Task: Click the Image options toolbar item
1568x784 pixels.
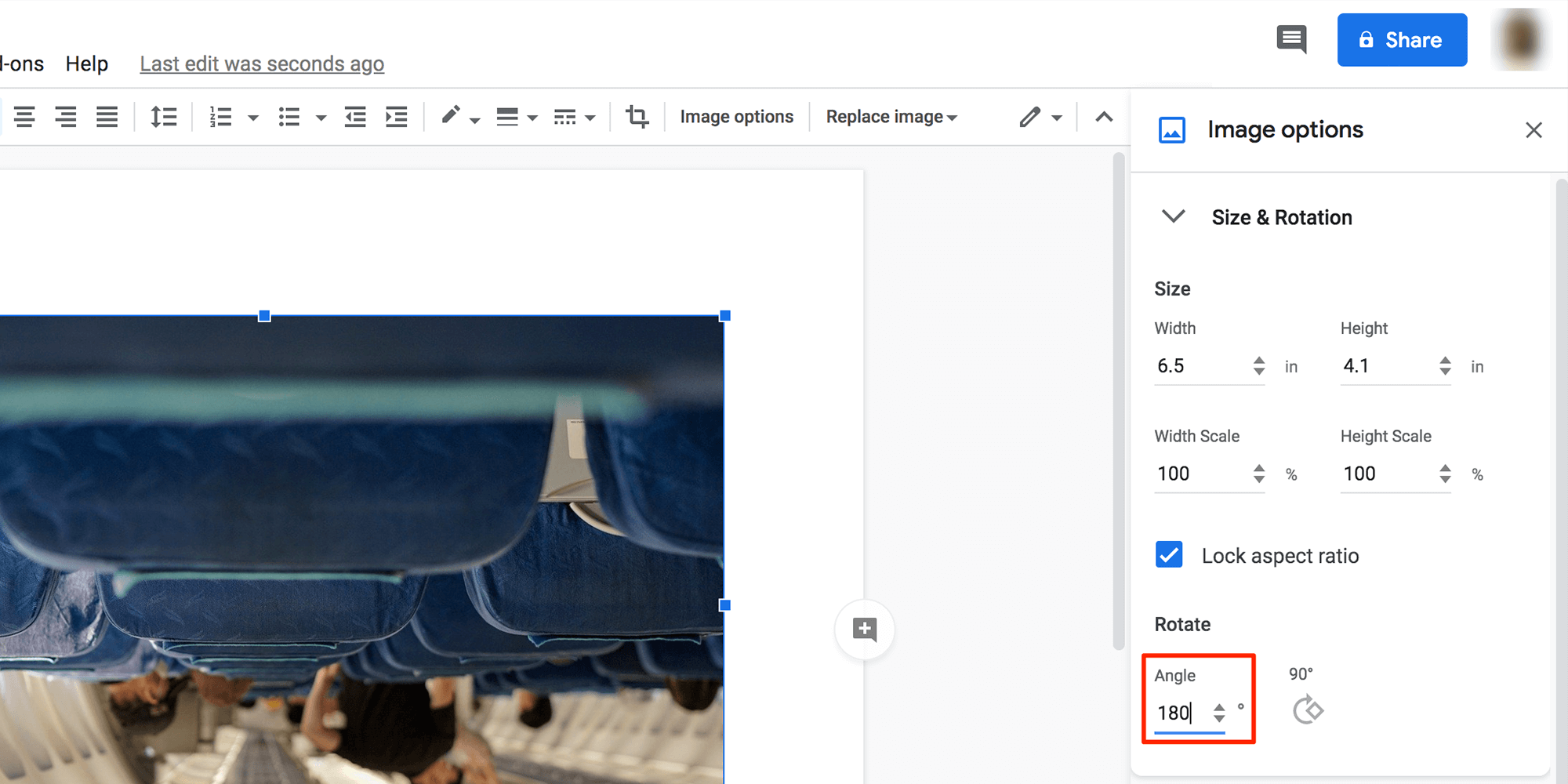Action: coord(736,116)
